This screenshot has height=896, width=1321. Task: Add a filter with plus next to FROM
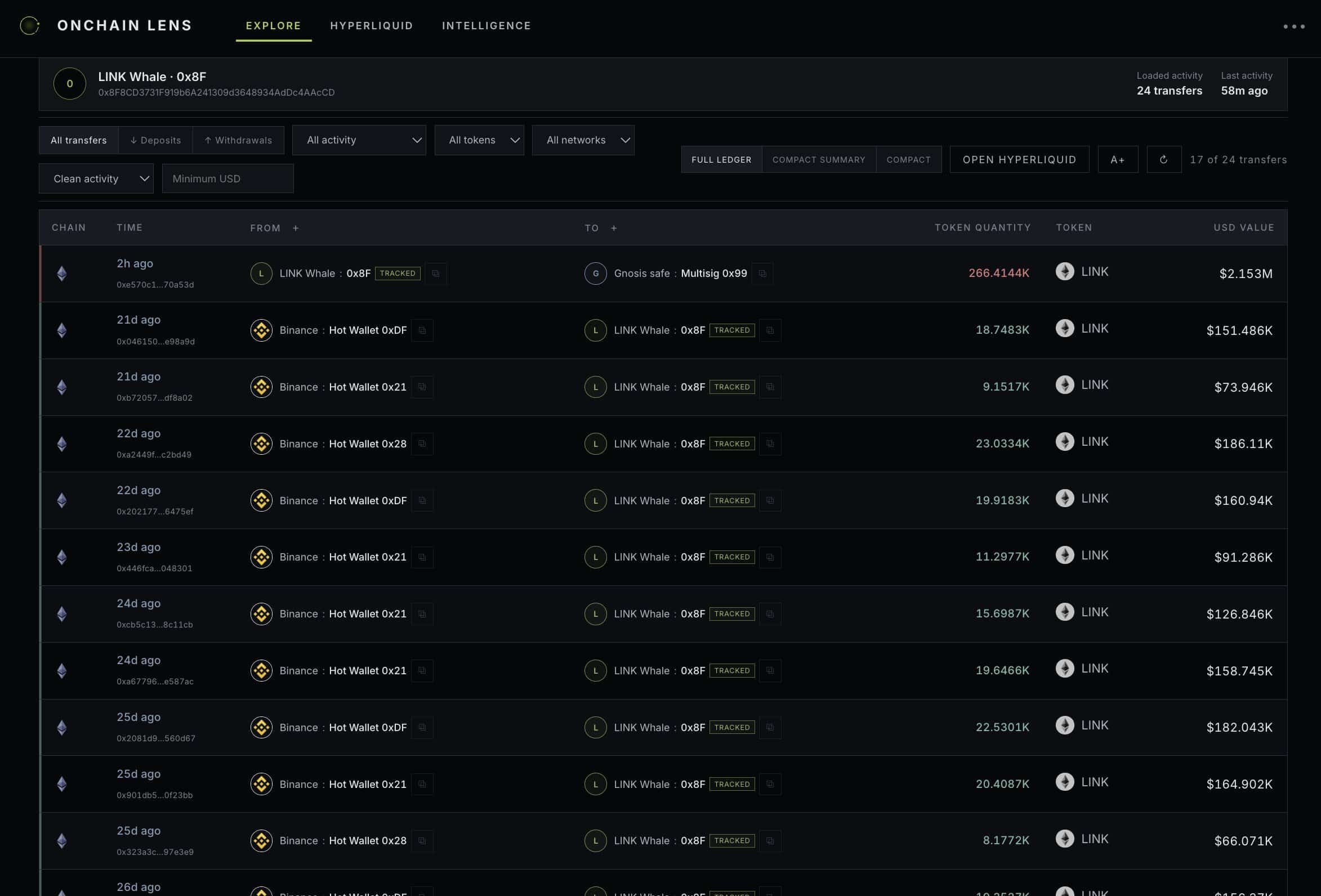tap(296, 229)
